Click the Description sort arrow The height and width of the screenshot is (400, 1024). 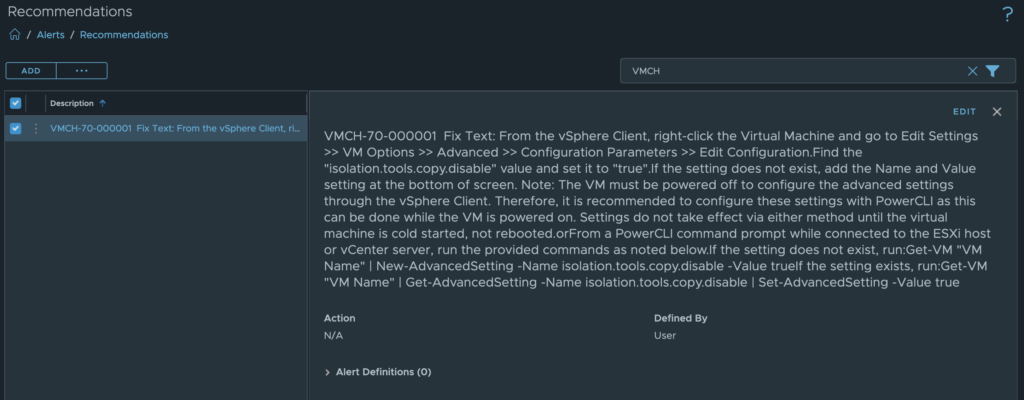[x=103, y=103]
